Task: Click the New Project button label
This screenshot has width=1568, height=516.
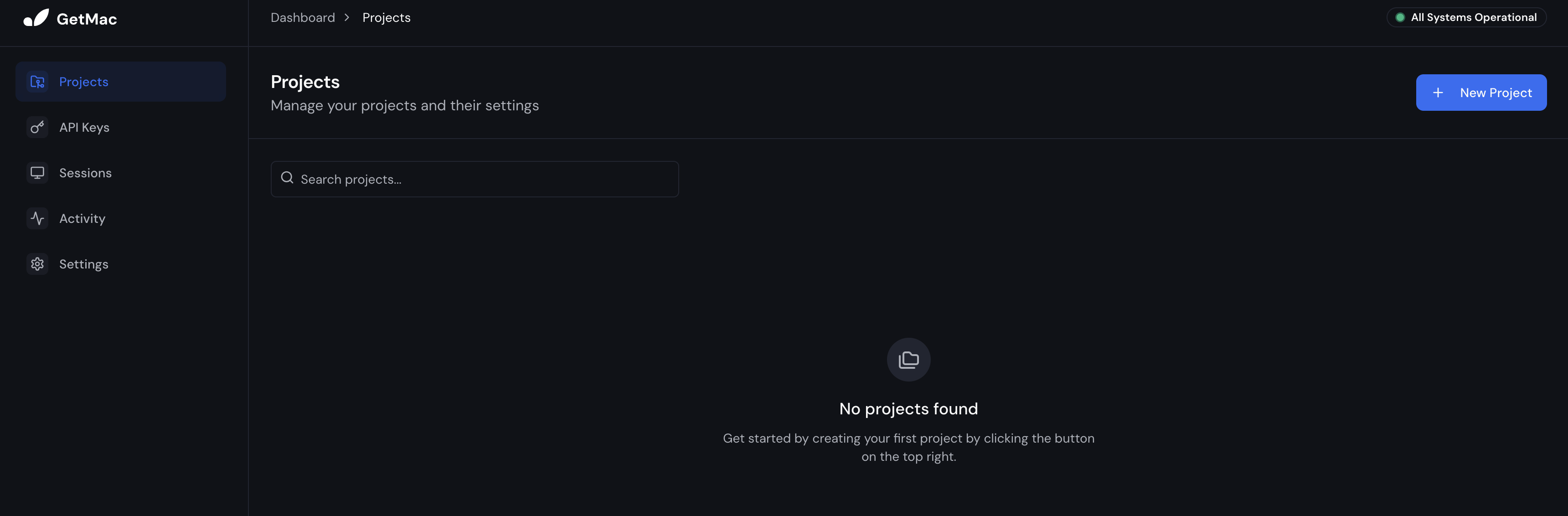Action: tap(1496, 93)
